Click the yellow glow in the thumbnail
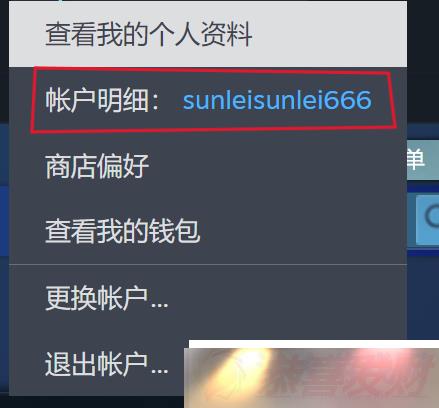This screenshot has width=439, height=408. 247,363
